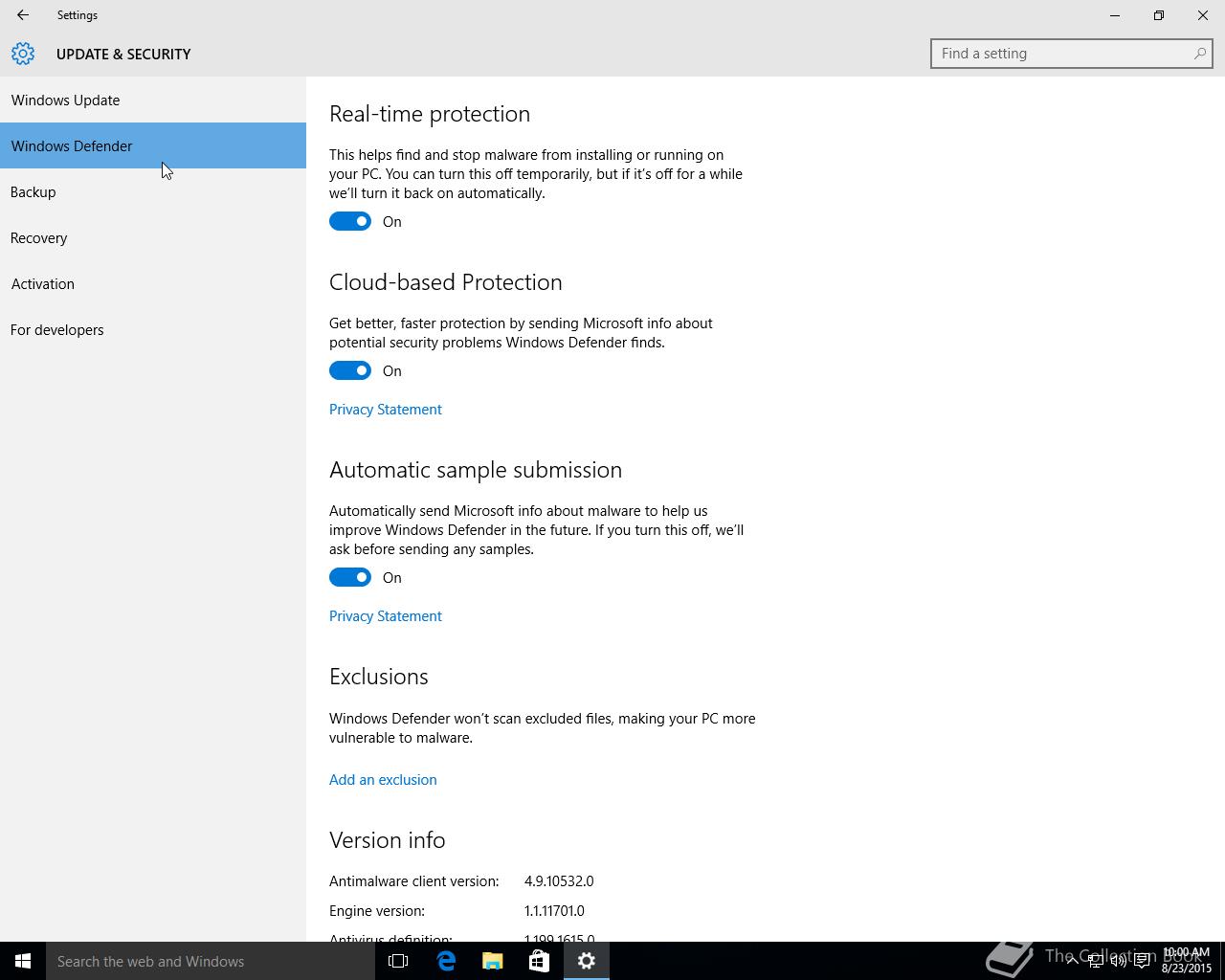Open the Windows Update section
1225x980 pixels.
pyautogui.click(x=153, y=100)
